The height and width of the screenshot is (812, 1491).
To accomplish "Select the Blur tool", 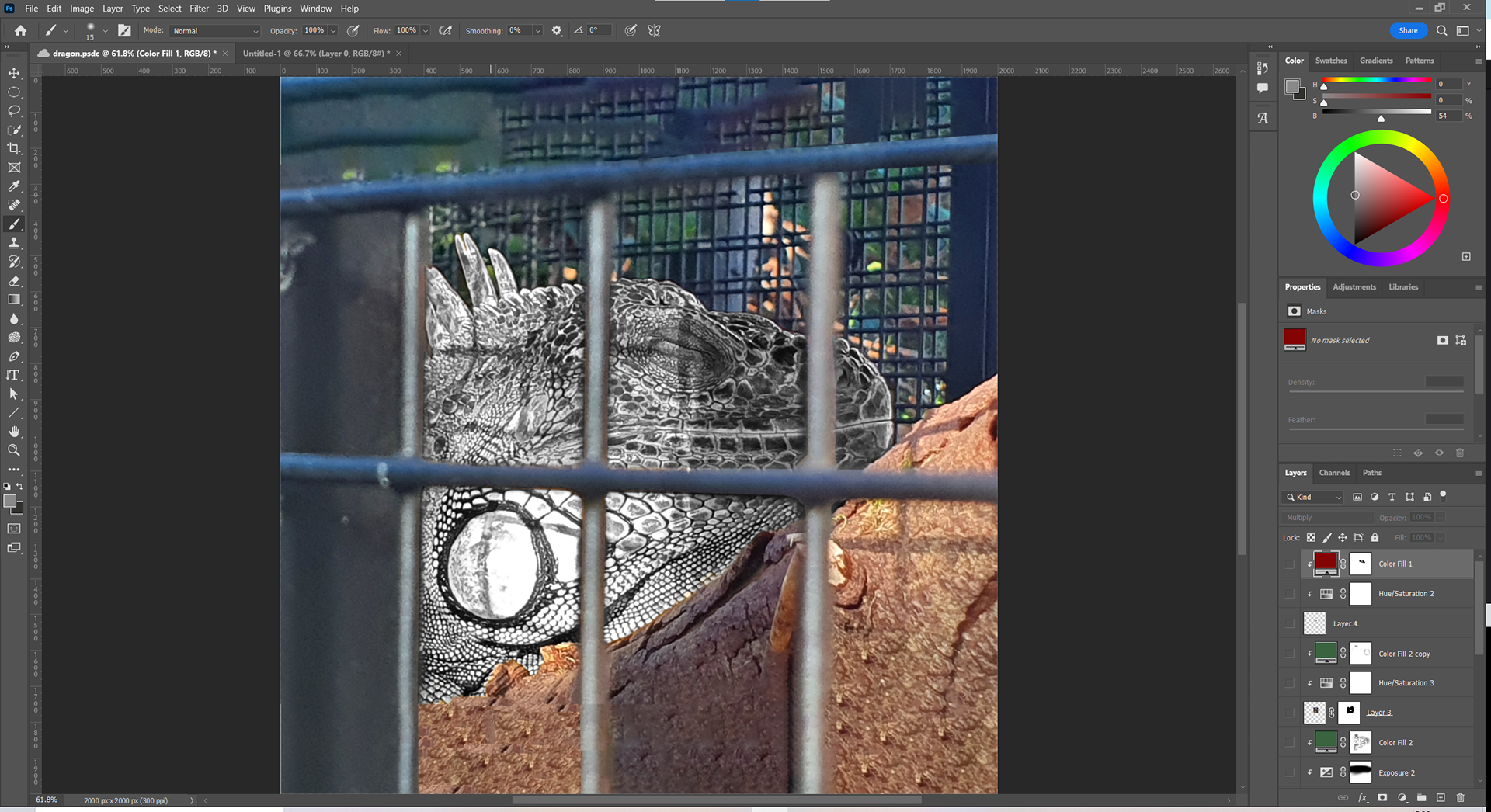I will [x=14, y=319].
